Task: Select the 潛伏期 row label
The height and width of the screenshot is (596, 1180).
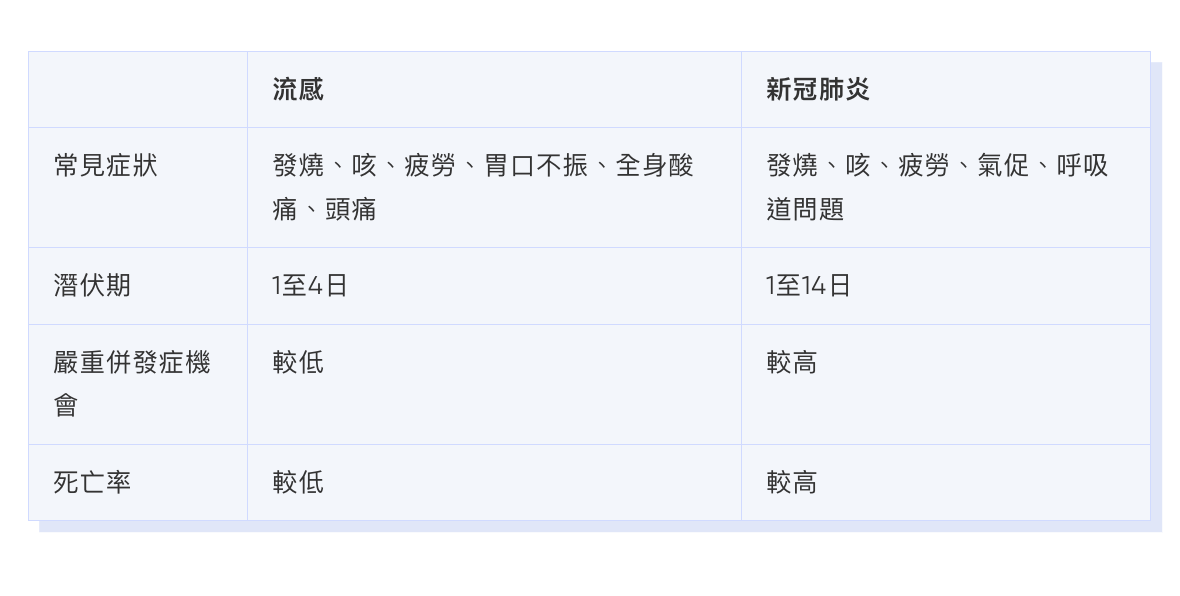Action: tap(92, 286)
